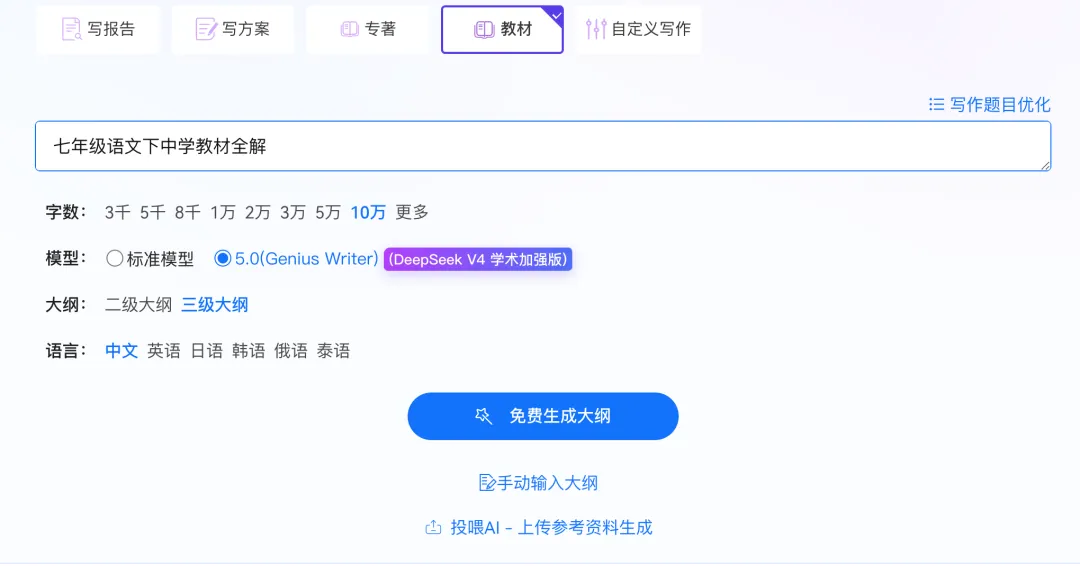Switch to the 写方案 tab
1080x566 pixels.
(x=233, y=29)
